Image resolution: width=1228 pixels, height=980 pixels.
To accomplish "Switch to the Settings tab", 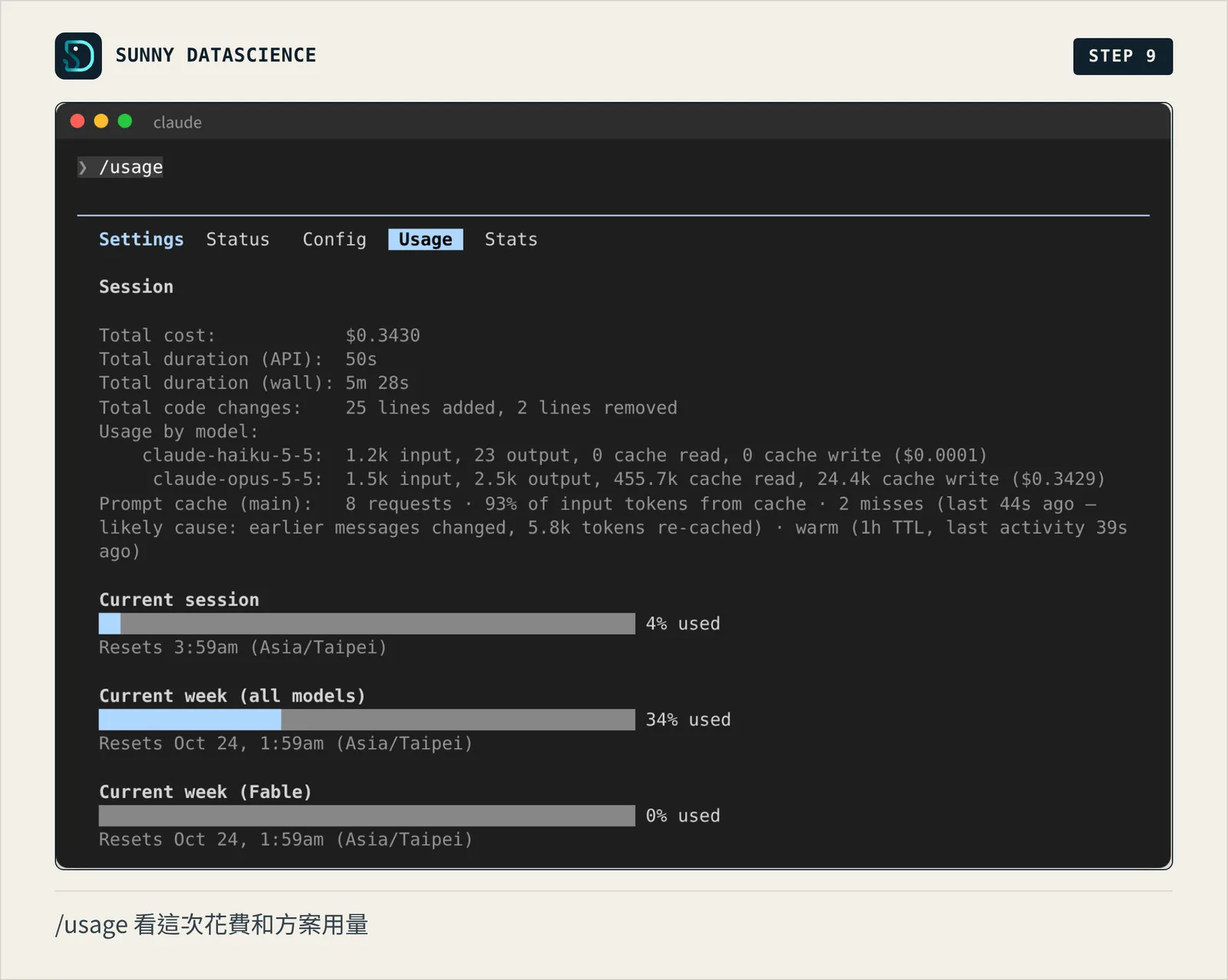I will (x=141, y=239).
